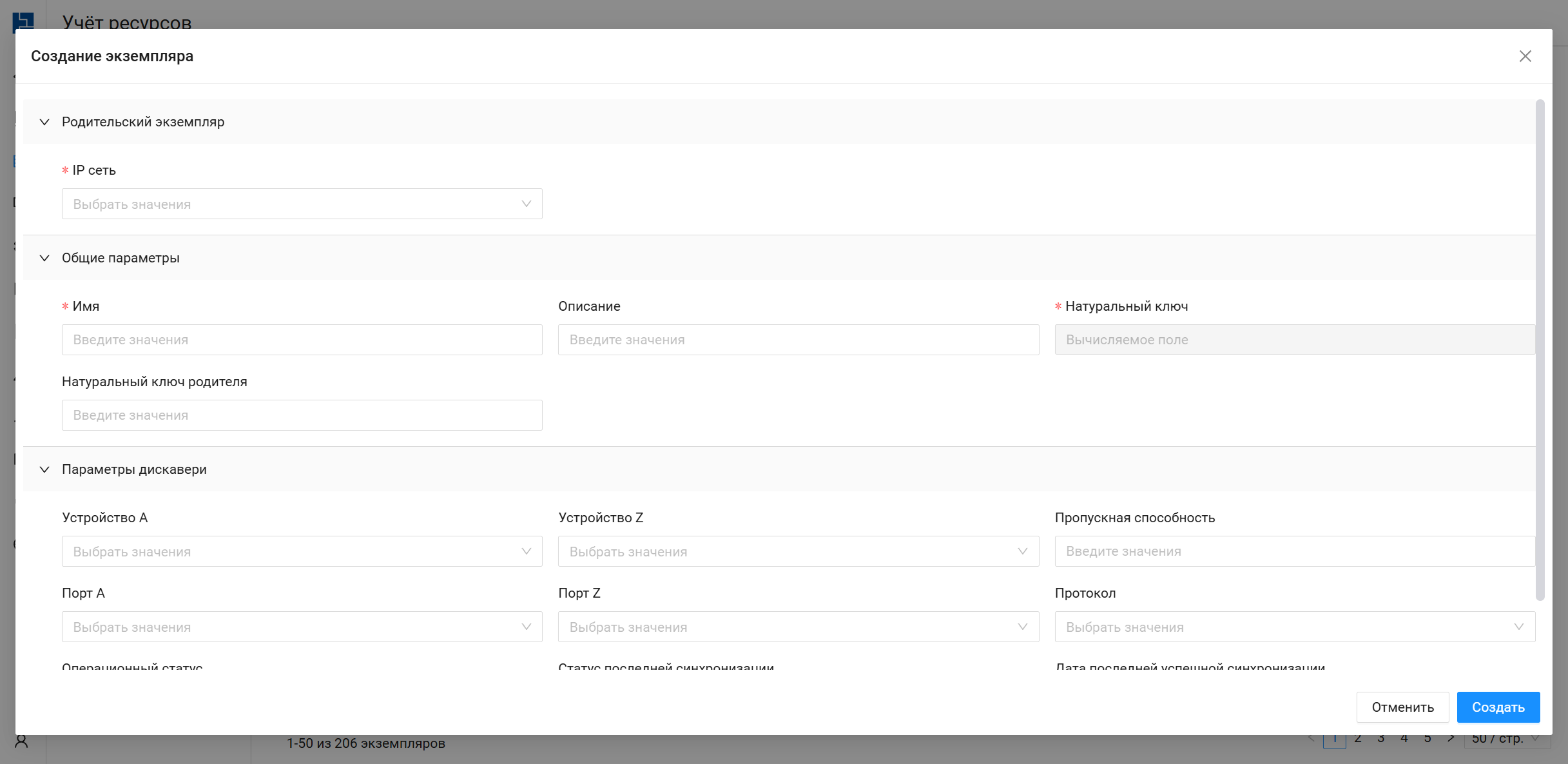Open the Протокол dropdown
This screenshot has width=1568, height=764.
click(x=1294, y=627)
